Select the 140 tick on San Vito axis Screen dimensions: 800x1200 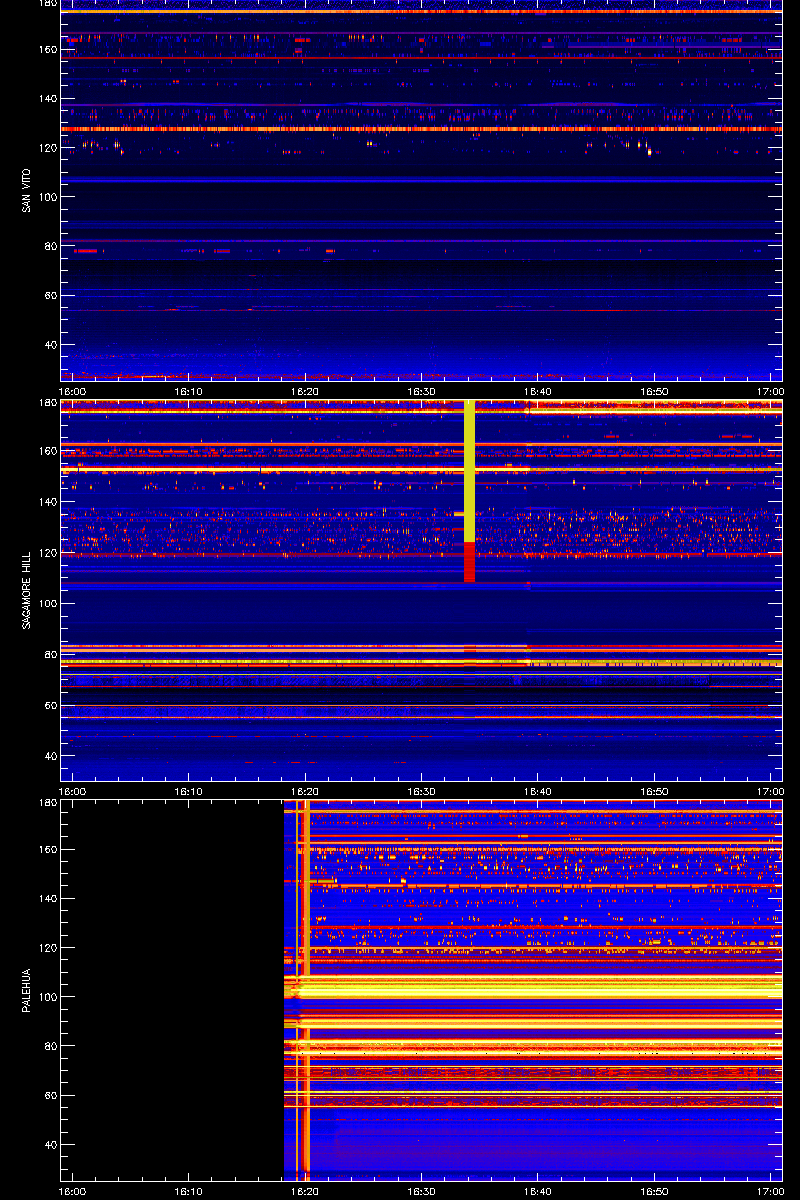tap(47, 99)
